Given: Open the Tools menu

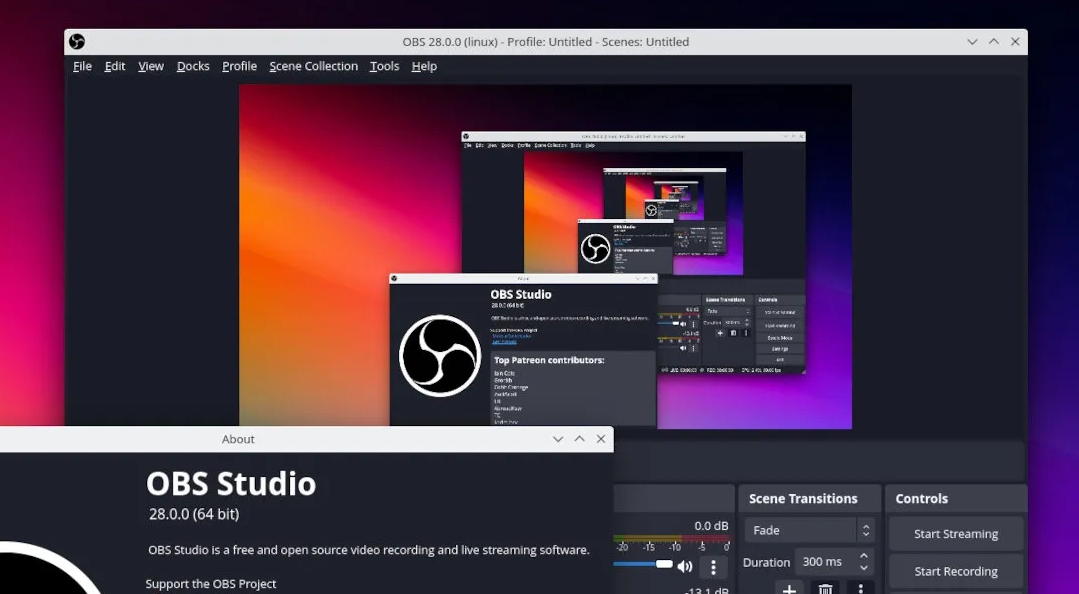Looking at the screenshot, I should (x=384, y=66).
